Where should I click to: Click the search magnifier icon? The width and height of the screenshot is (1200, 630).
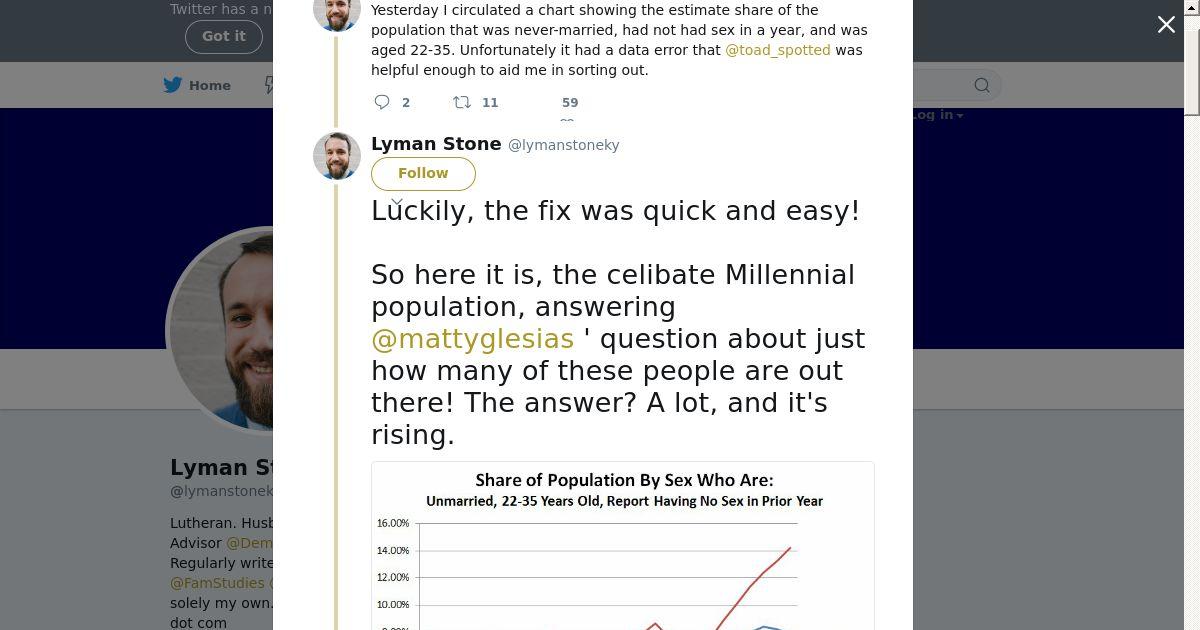pos(982,85)
